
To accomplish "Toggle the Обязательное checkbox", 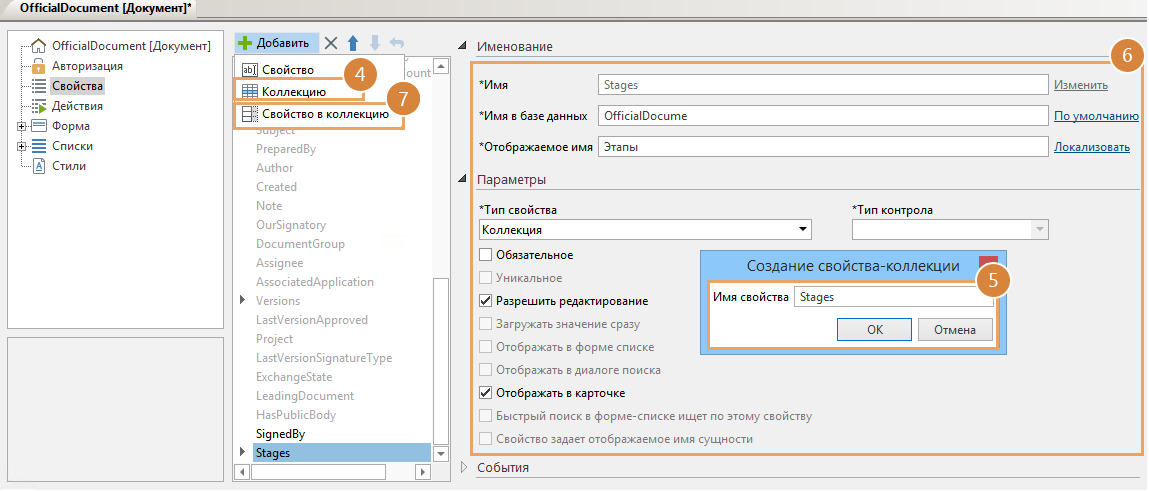I will coord(486,255).
